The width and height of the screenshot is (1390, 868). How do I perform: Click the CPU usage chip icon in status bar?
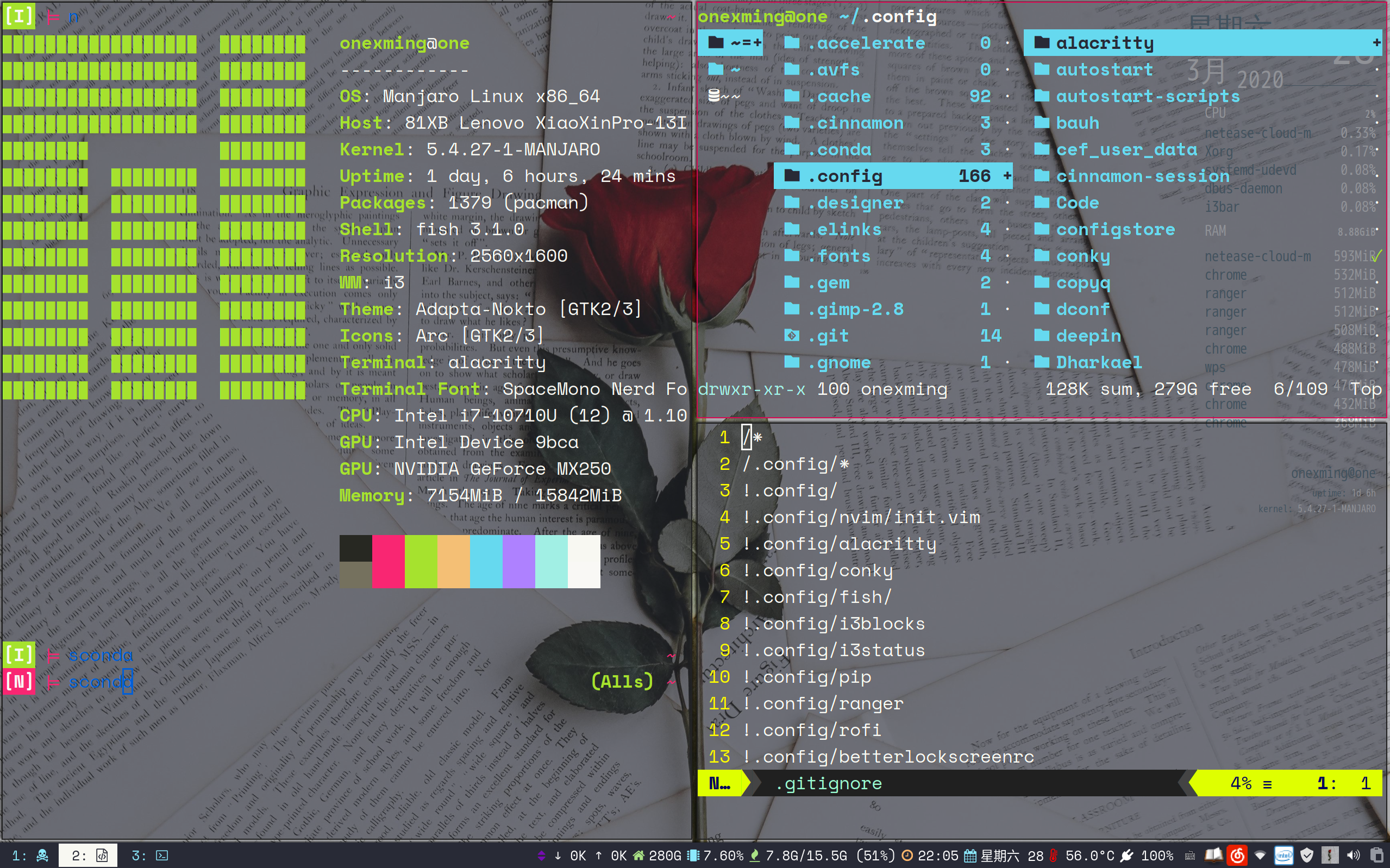point(693,856)
